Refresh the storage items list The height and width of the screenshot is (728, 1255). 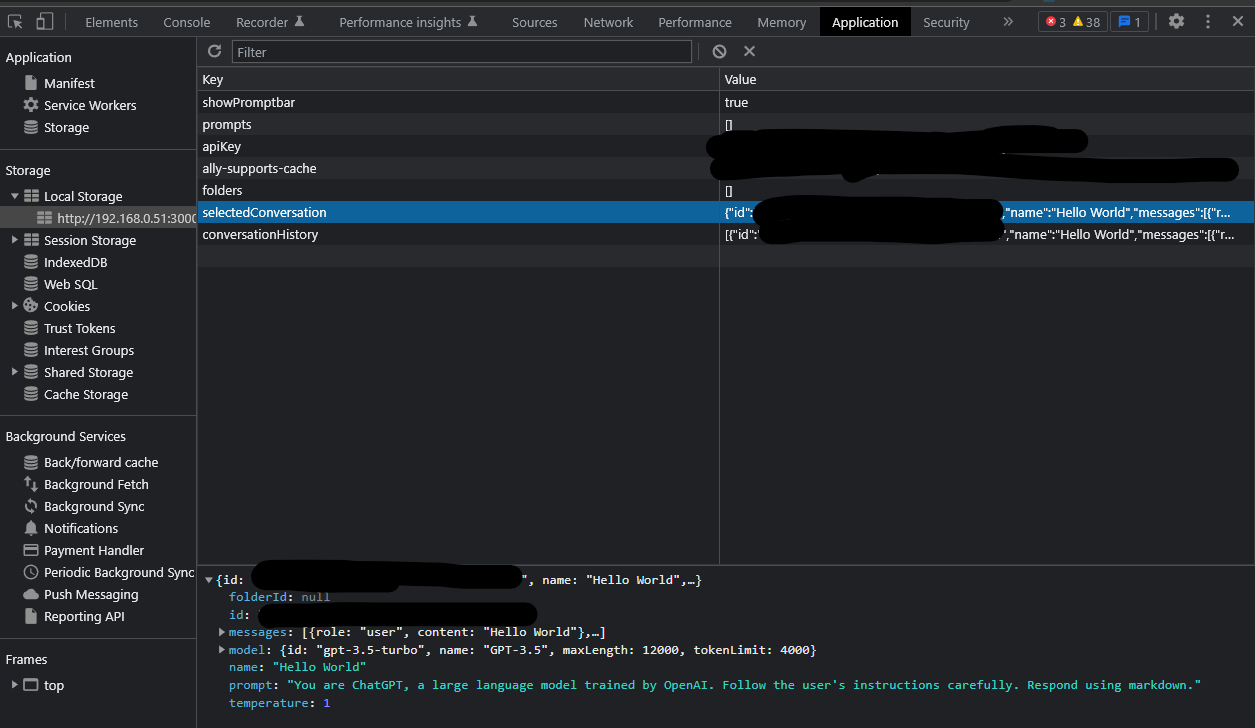(x=214, y=51)
